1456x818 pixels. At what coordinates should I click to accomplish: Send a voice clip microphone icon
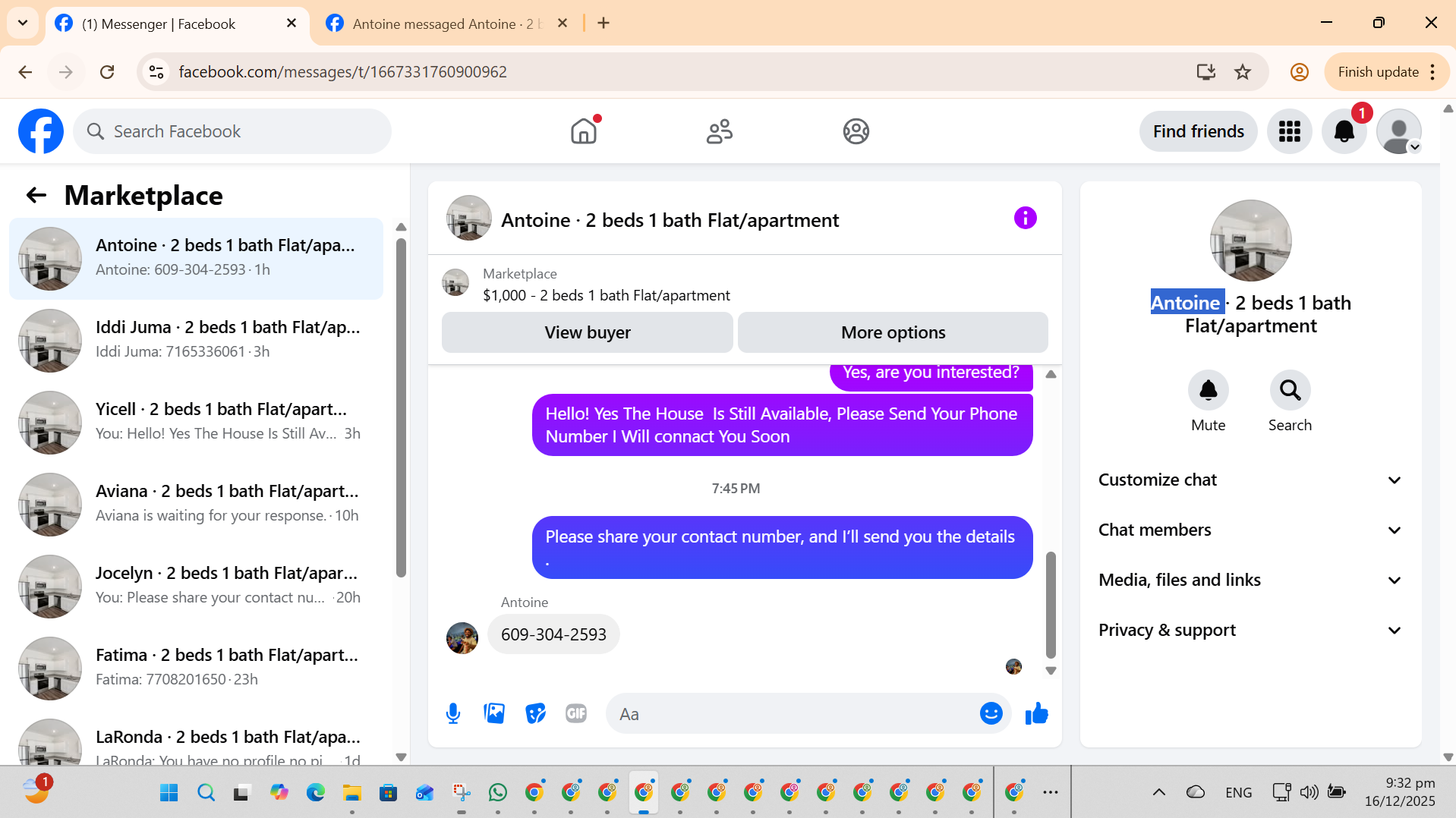[x=453, y=713]
